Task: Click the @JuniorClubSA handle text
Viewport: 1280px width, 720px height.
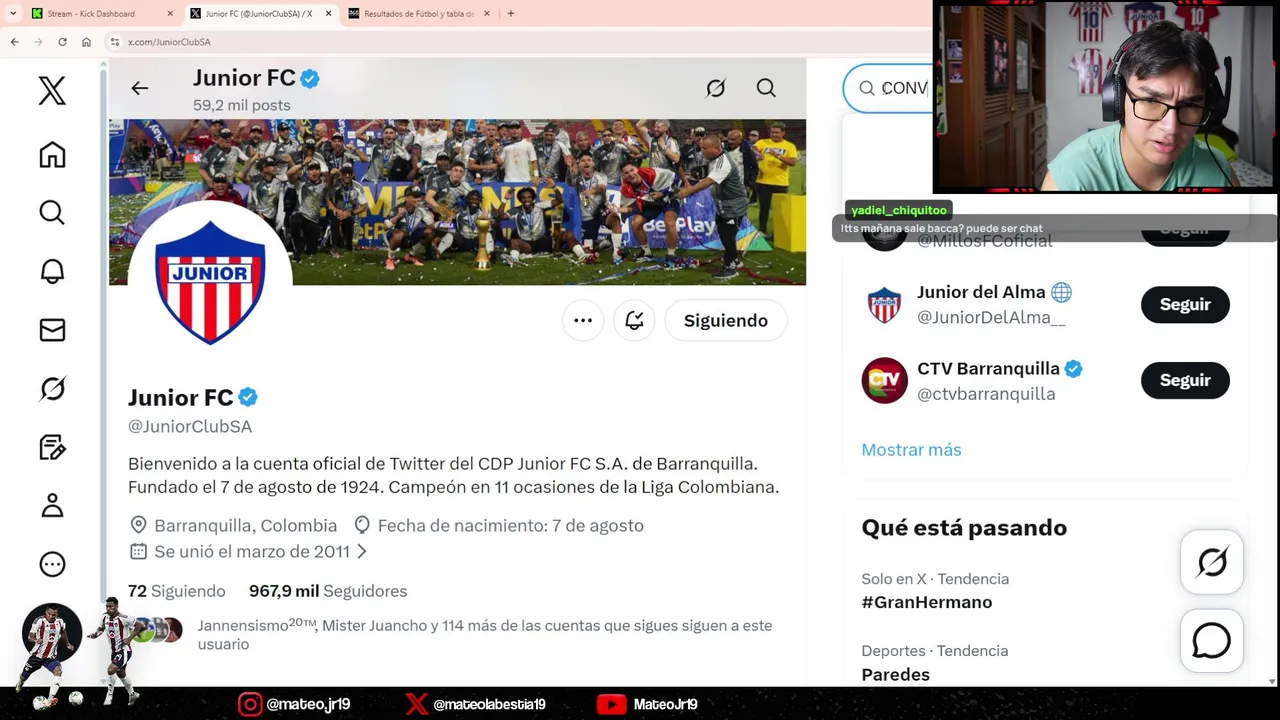Action: (x=190, y=426)
